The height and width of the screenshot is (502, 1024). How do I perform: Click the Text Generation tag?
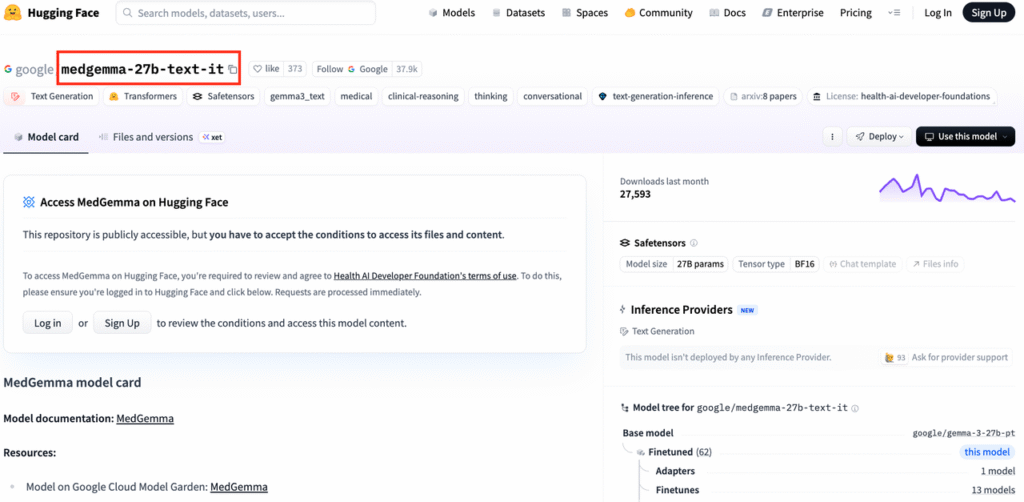[53, 97]
